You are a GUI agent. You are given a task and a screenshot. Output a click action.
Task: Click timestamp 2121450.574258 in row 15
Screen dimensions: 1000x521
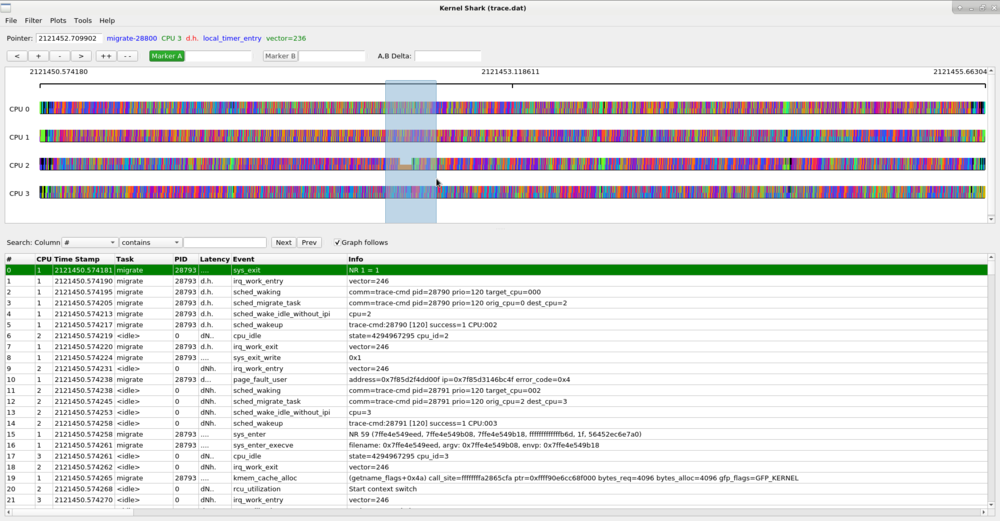click(x=84, y=434)
